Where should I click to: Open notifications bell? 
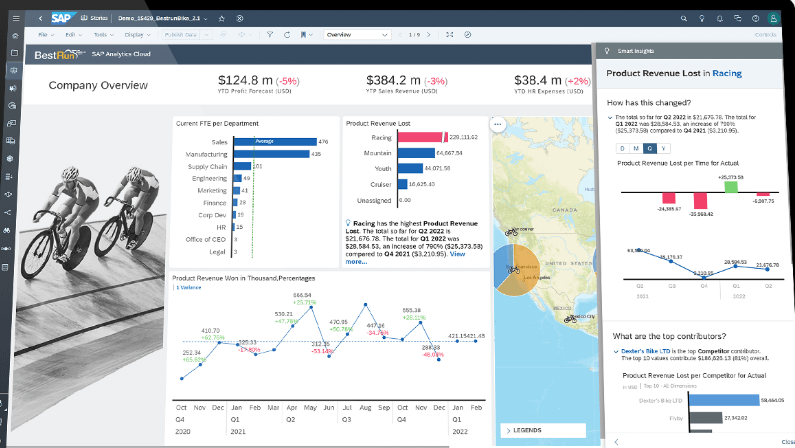point(719,18)
